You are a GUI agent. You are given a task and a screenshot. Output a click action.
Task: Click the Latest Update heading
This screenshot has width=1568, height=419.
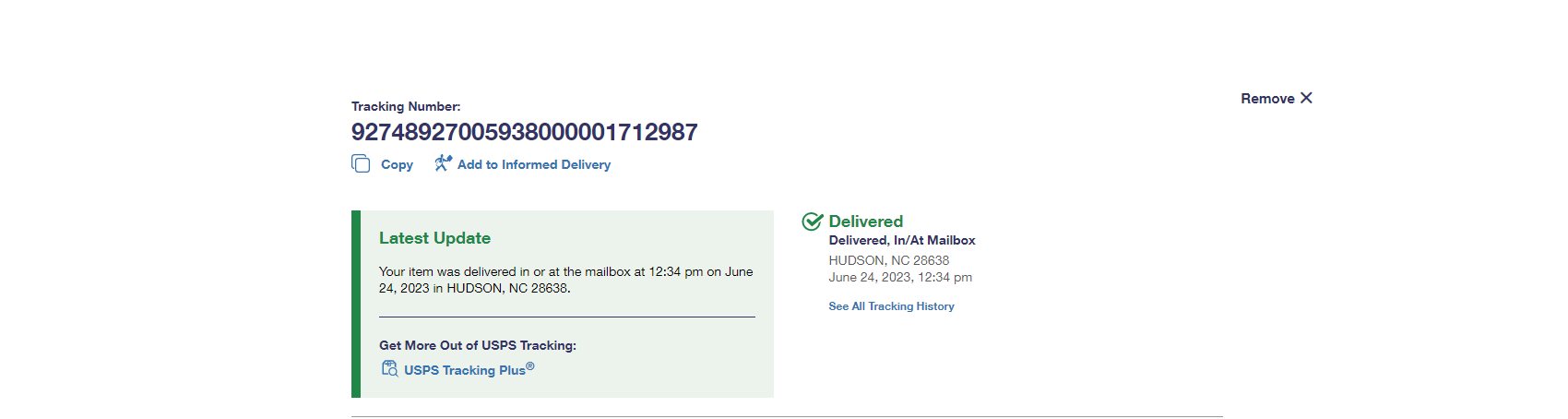[x=434, y=238]
